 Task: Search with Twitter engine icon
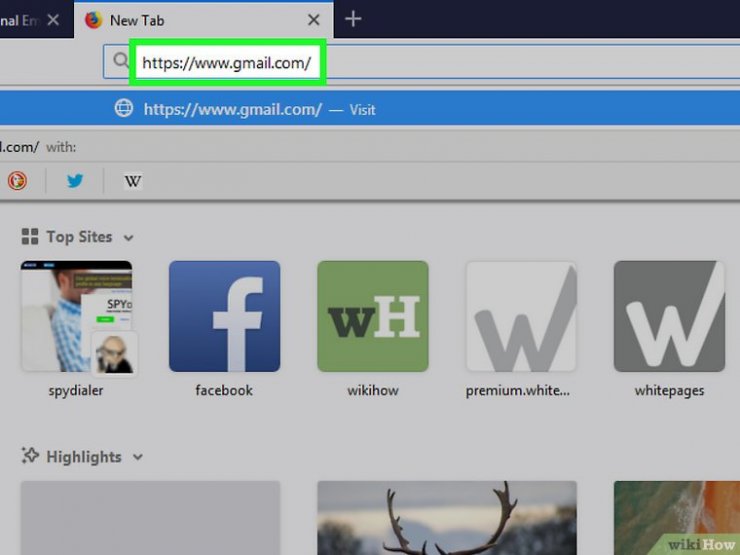pyautogui.click(x=75, y=181)
